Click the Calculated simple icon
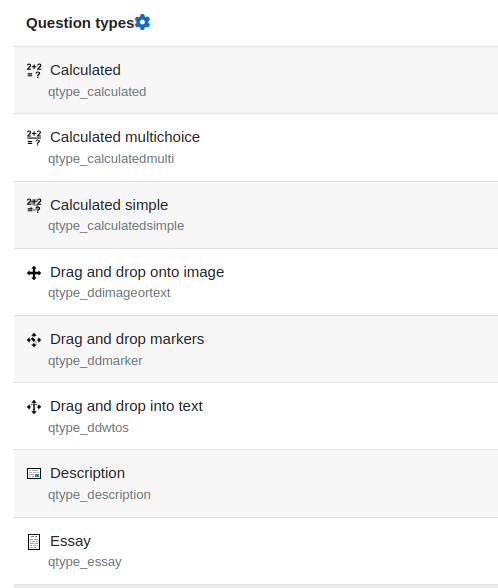This screenshot has width=498, height=588. point(34,205)
